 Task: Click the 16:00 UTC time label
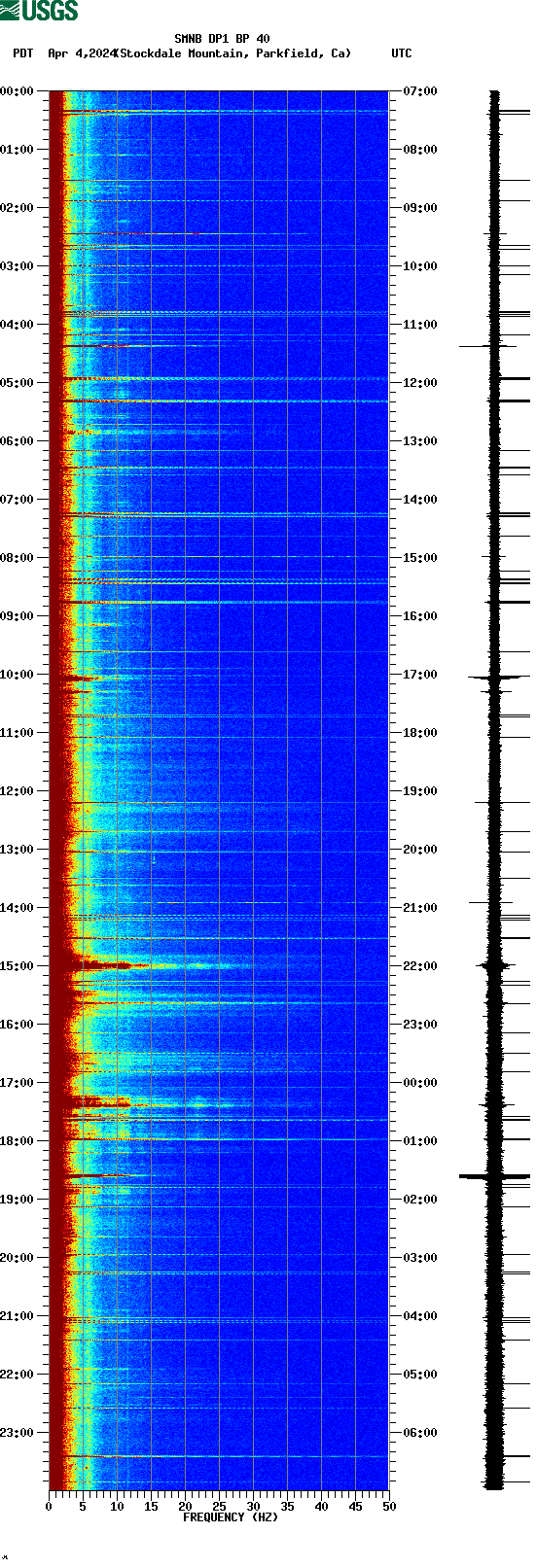[x=420, y=616]
